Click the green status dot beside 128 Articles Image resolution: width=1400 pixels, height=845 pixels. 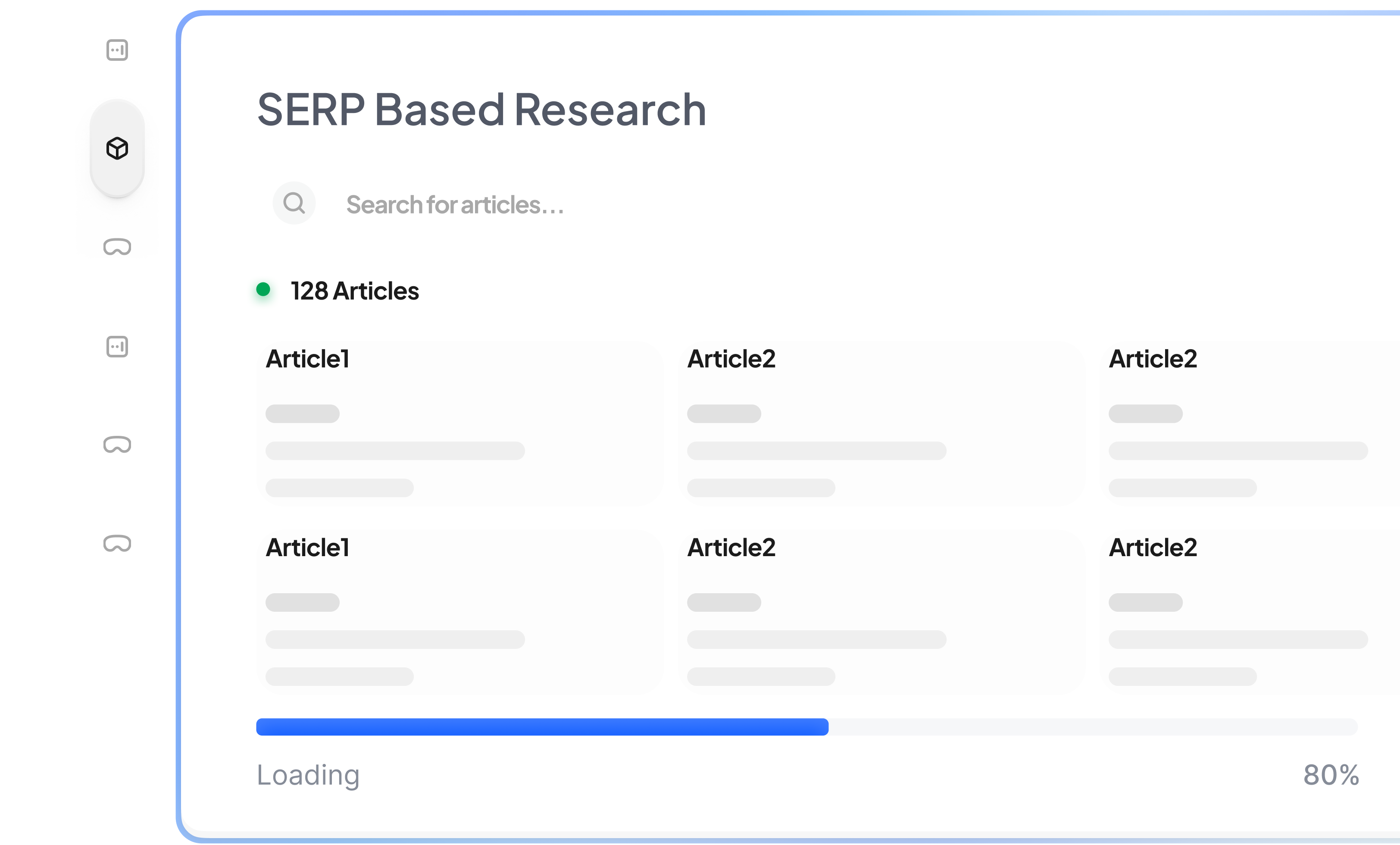[x=263, y=290]
